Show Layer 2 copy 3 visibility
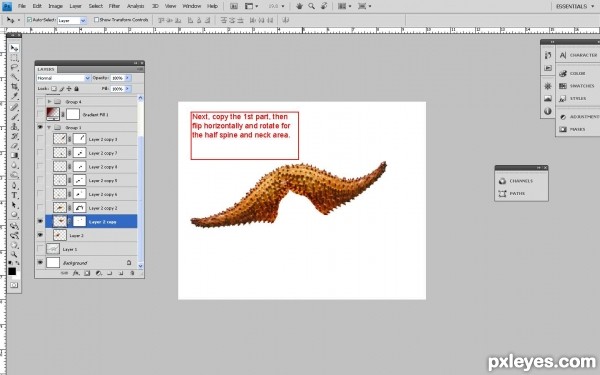Image resolution: width=600 pixels, height=375 pixels. 40,139
